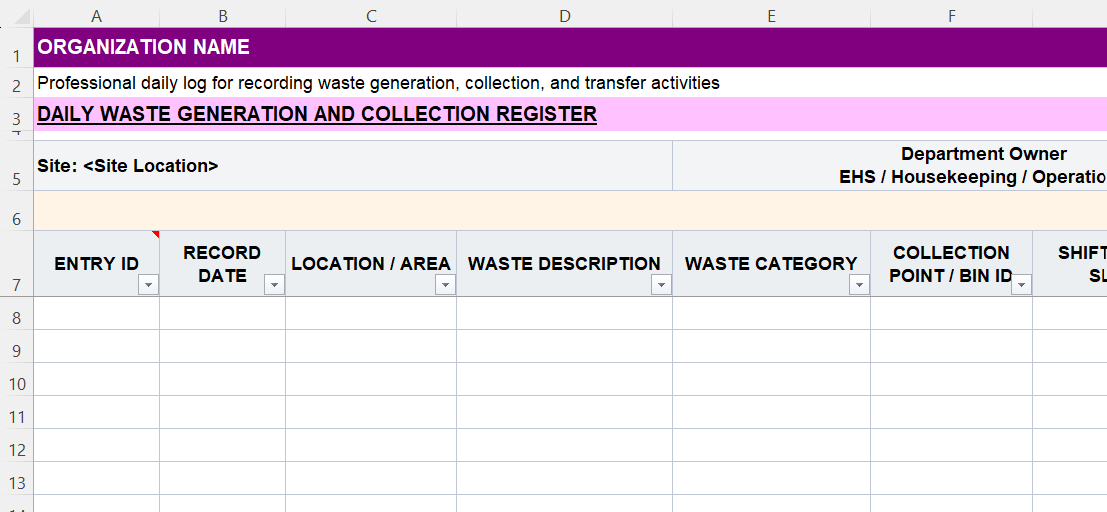The width and height of the screenshot is (1107, 512).
Task: Select column F header
Action: click(x=951, y=15)
